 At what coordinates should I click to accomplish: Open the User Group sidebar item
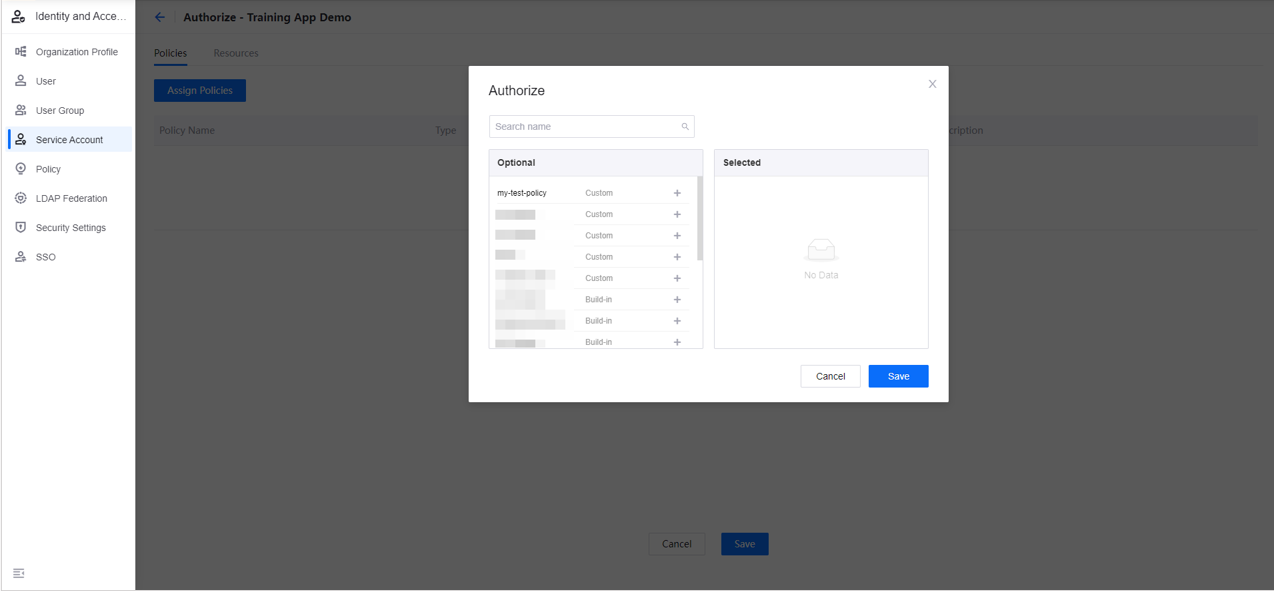point(60,111)
